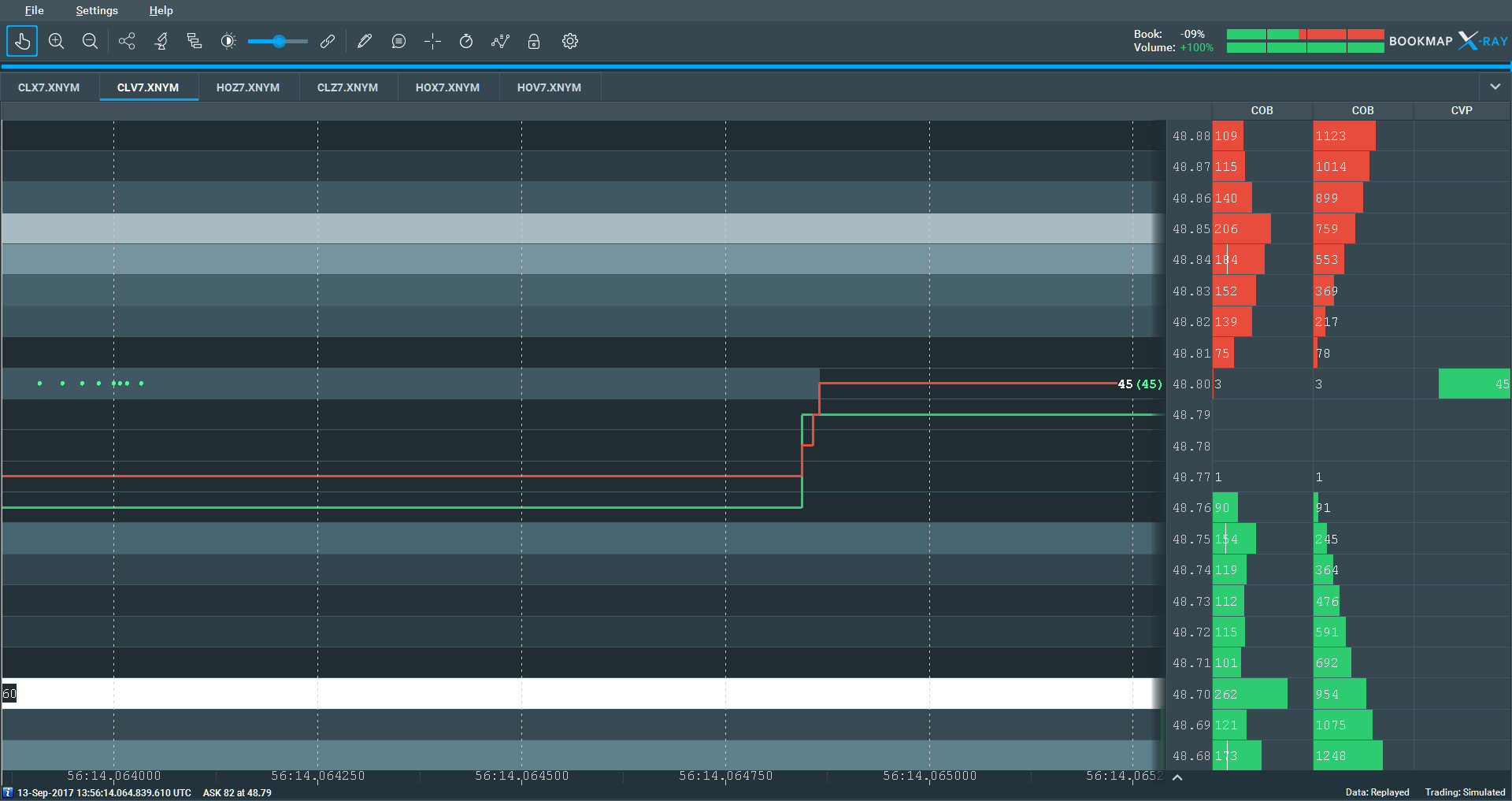1512x801 pixels.
Task: Toggle the crosshair cursor icon
Action: point(432,41)
